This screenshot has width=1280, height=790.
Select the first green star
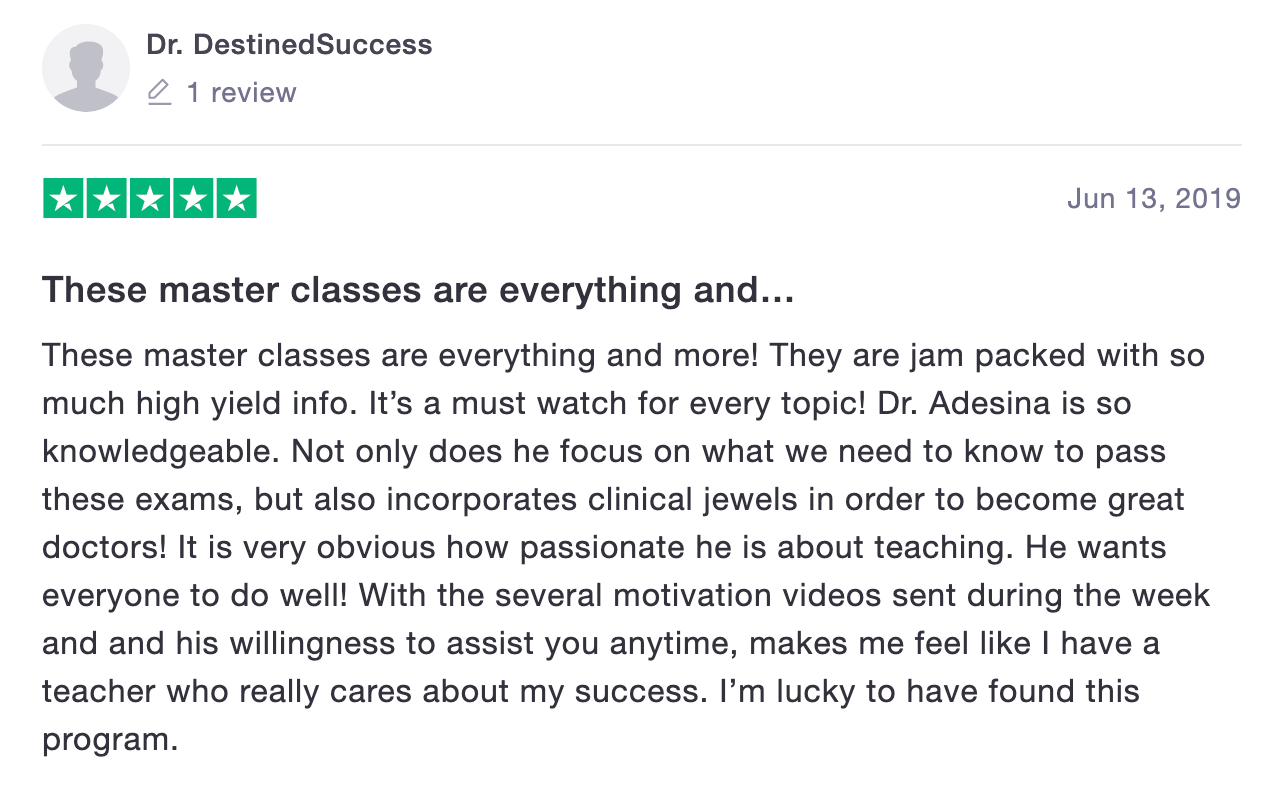[64, 198]
